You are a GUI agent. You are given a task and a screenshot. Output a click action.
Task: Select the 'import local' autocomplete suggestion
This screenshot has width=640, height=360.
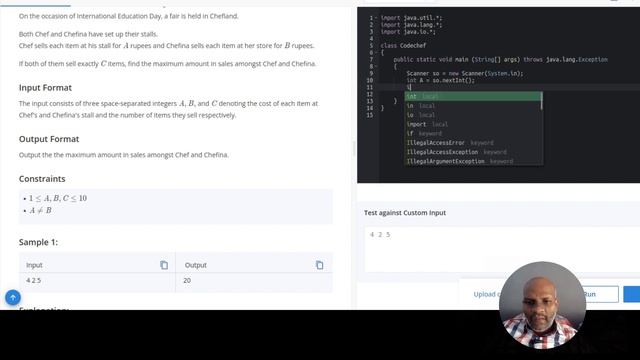click(x=473, y=124)
